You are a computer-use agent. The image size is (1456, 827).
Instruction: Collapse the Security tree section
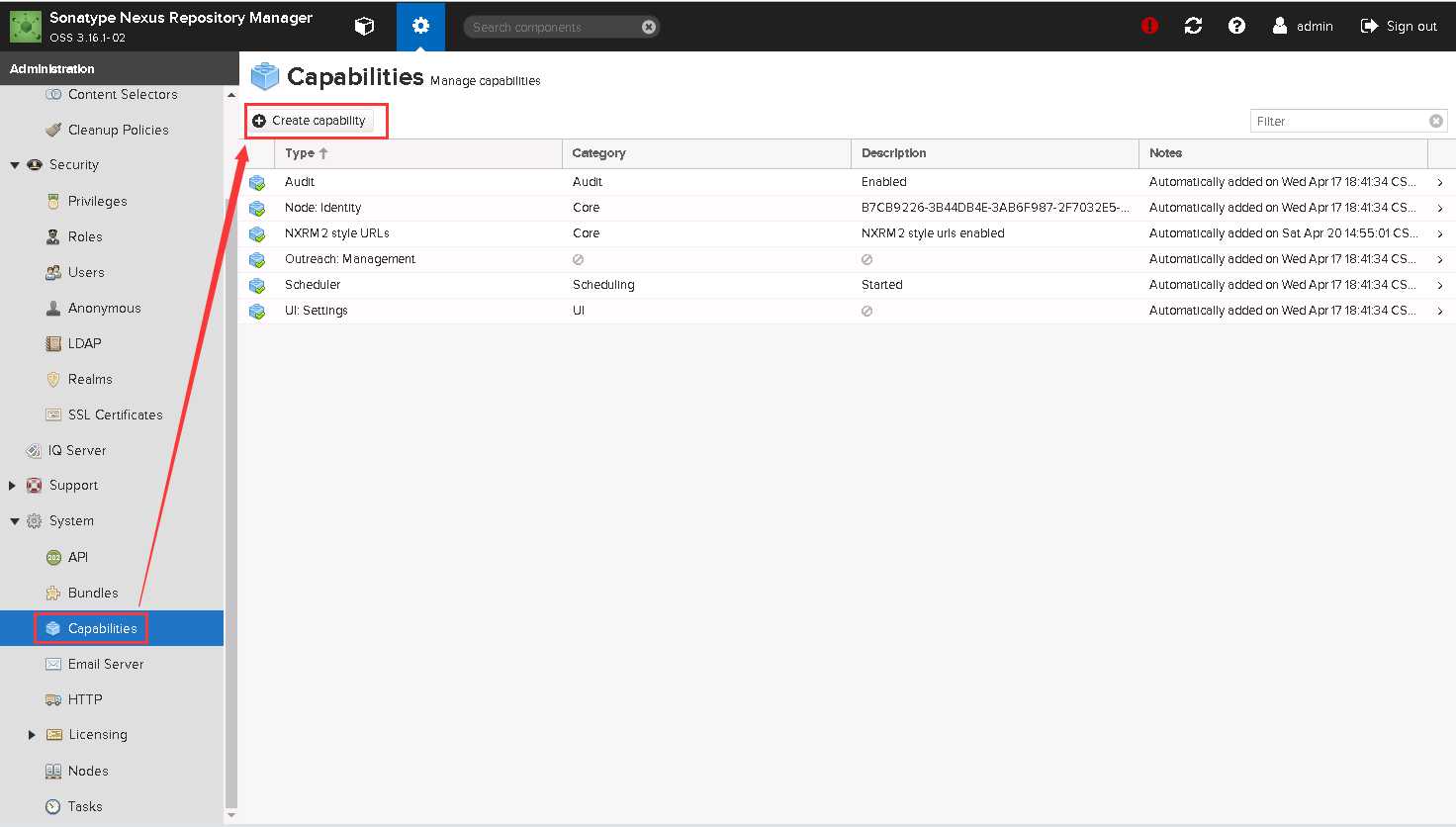15,165
